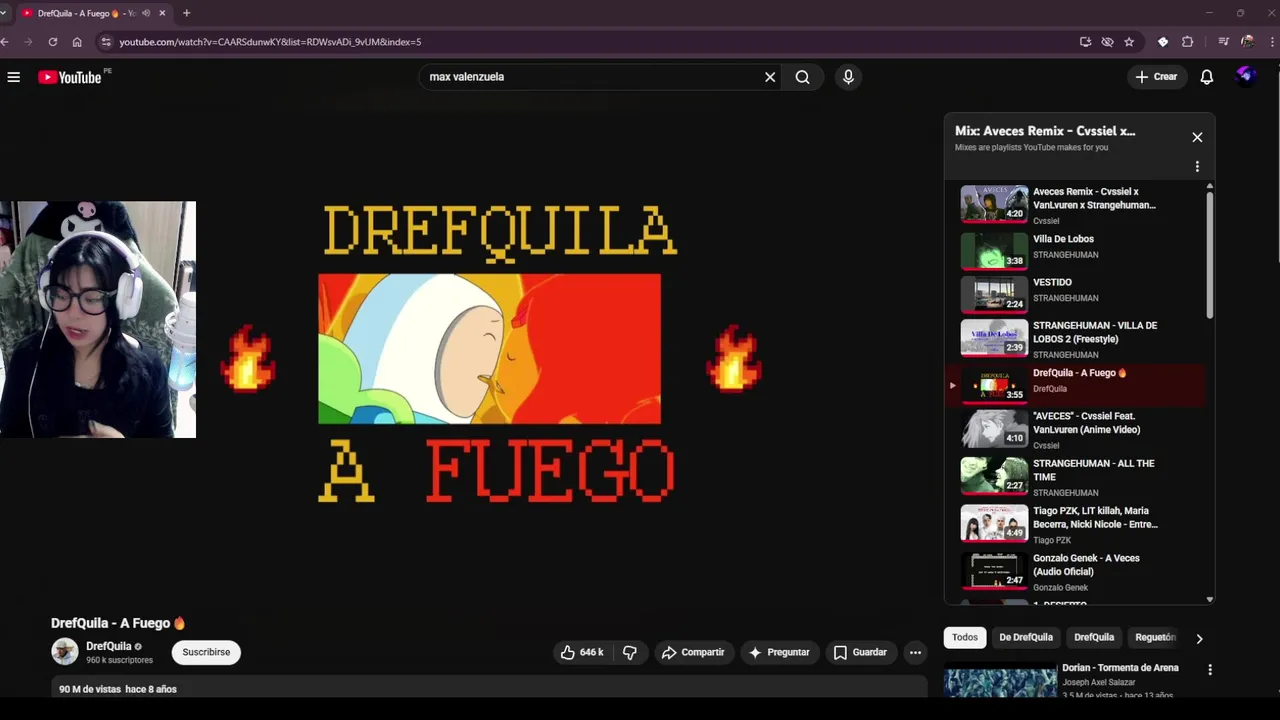The image size is (1280, 720).
Task: Select the Reguetón filter chip
Action: pos(1155,637)
